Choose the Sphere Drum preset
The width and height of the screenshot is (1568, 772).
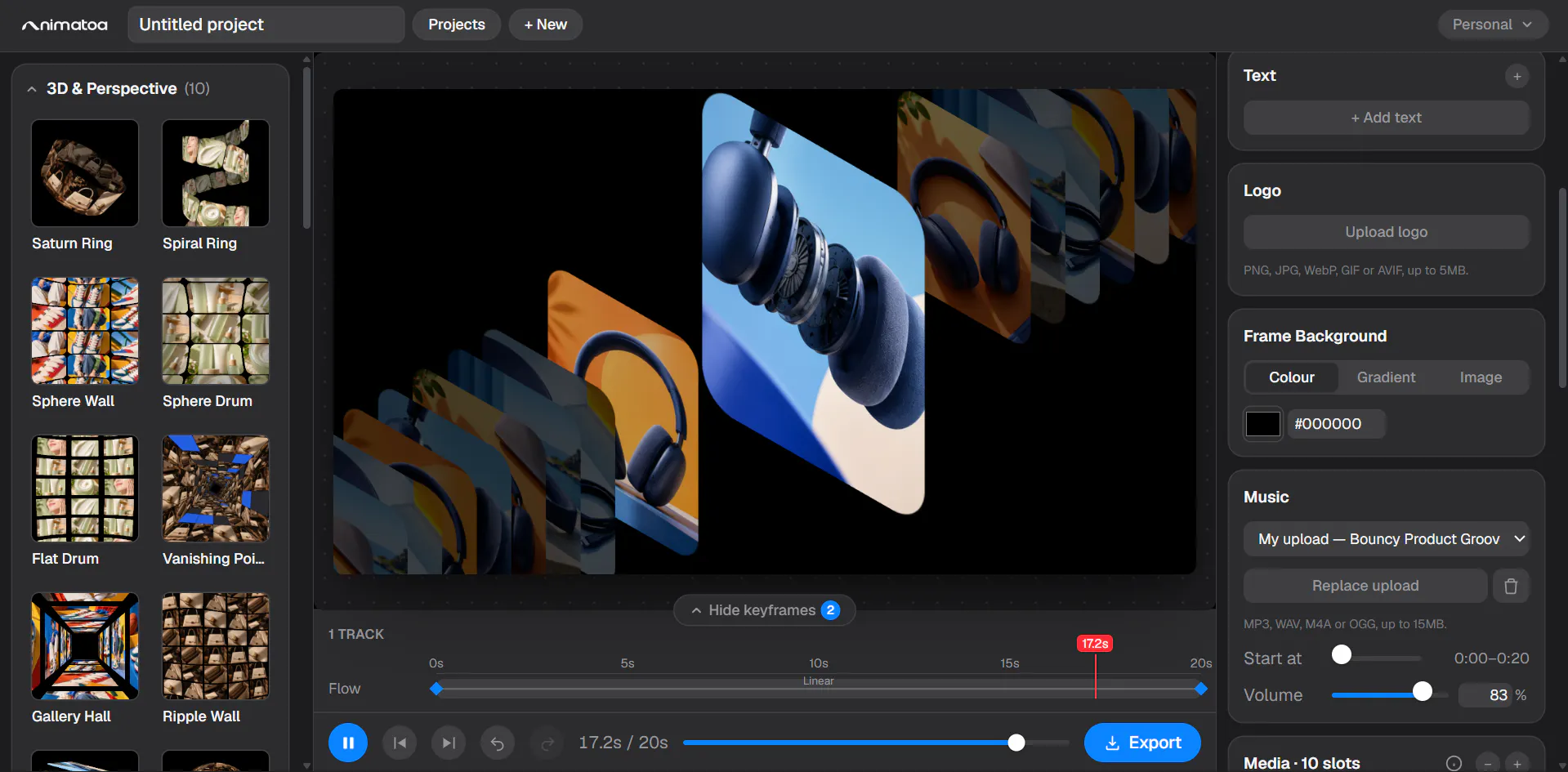[216, 331]
